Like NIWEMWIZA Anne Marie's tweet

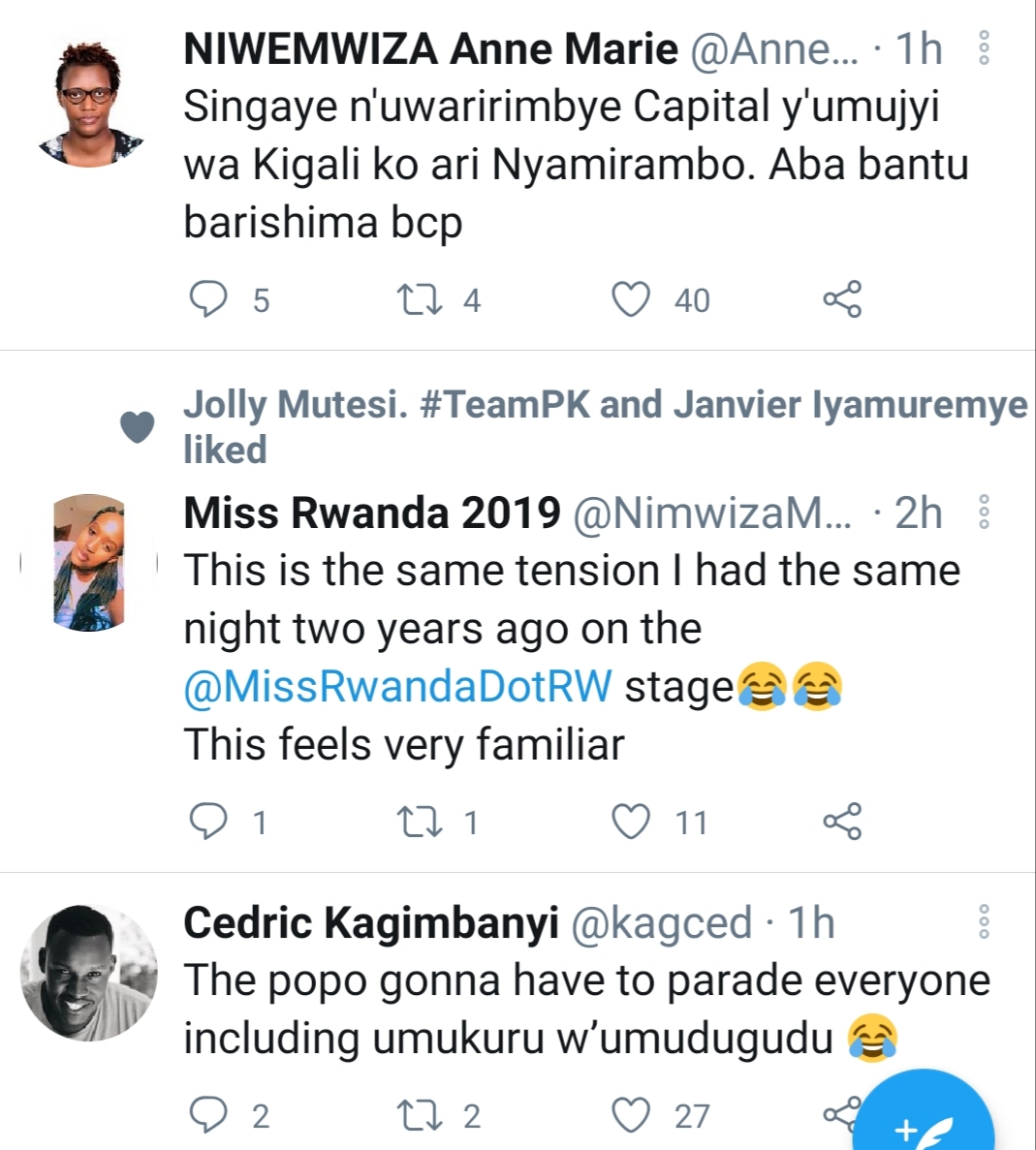[631, 299]
